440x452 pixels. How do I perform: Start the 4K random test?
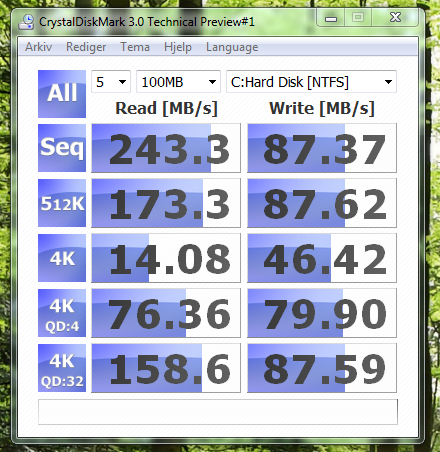(x=62, y=258)
